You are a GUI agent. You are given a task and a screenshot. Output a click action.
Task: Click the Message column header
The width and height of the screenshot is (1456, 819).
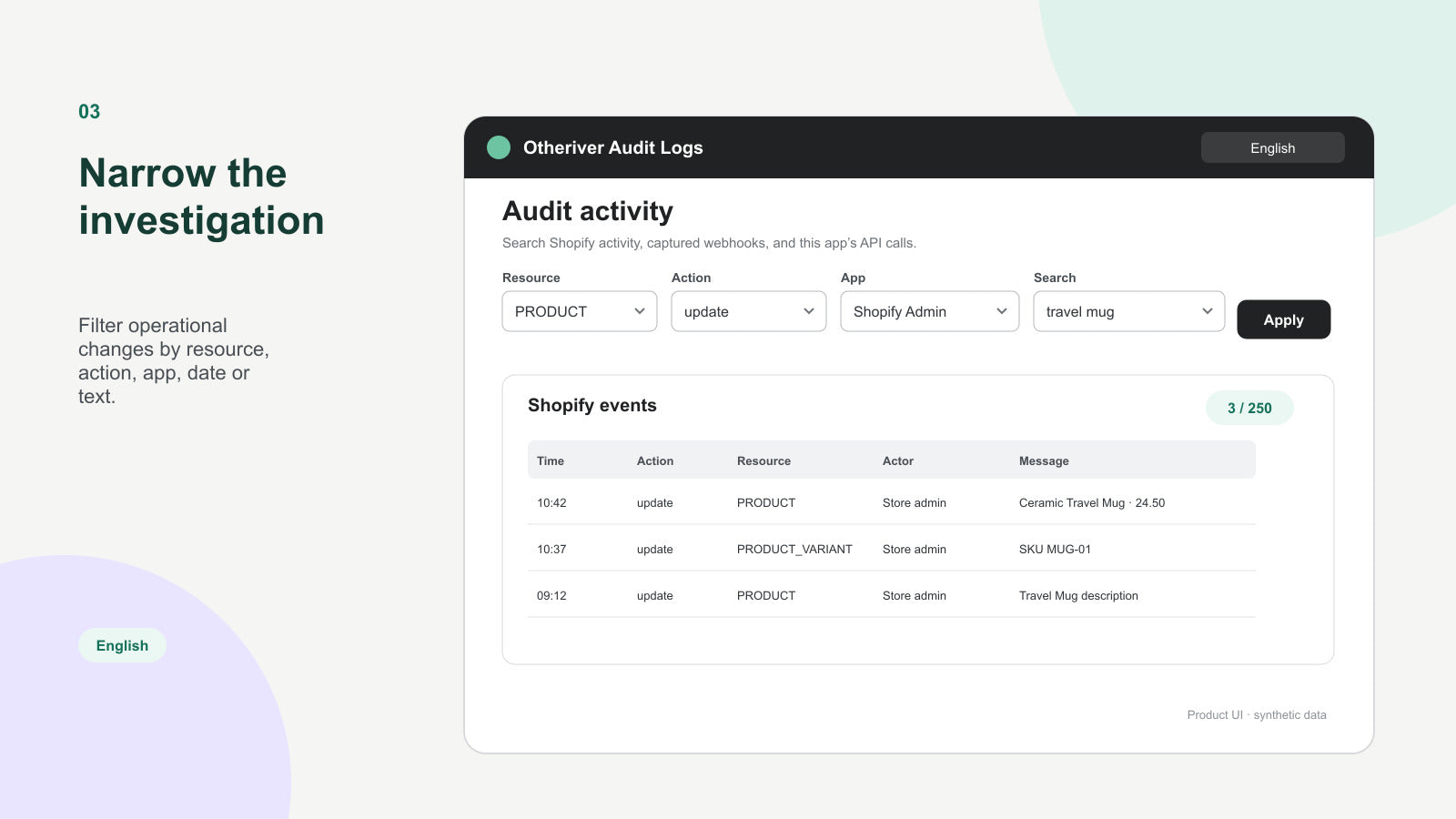(1044, 460)
